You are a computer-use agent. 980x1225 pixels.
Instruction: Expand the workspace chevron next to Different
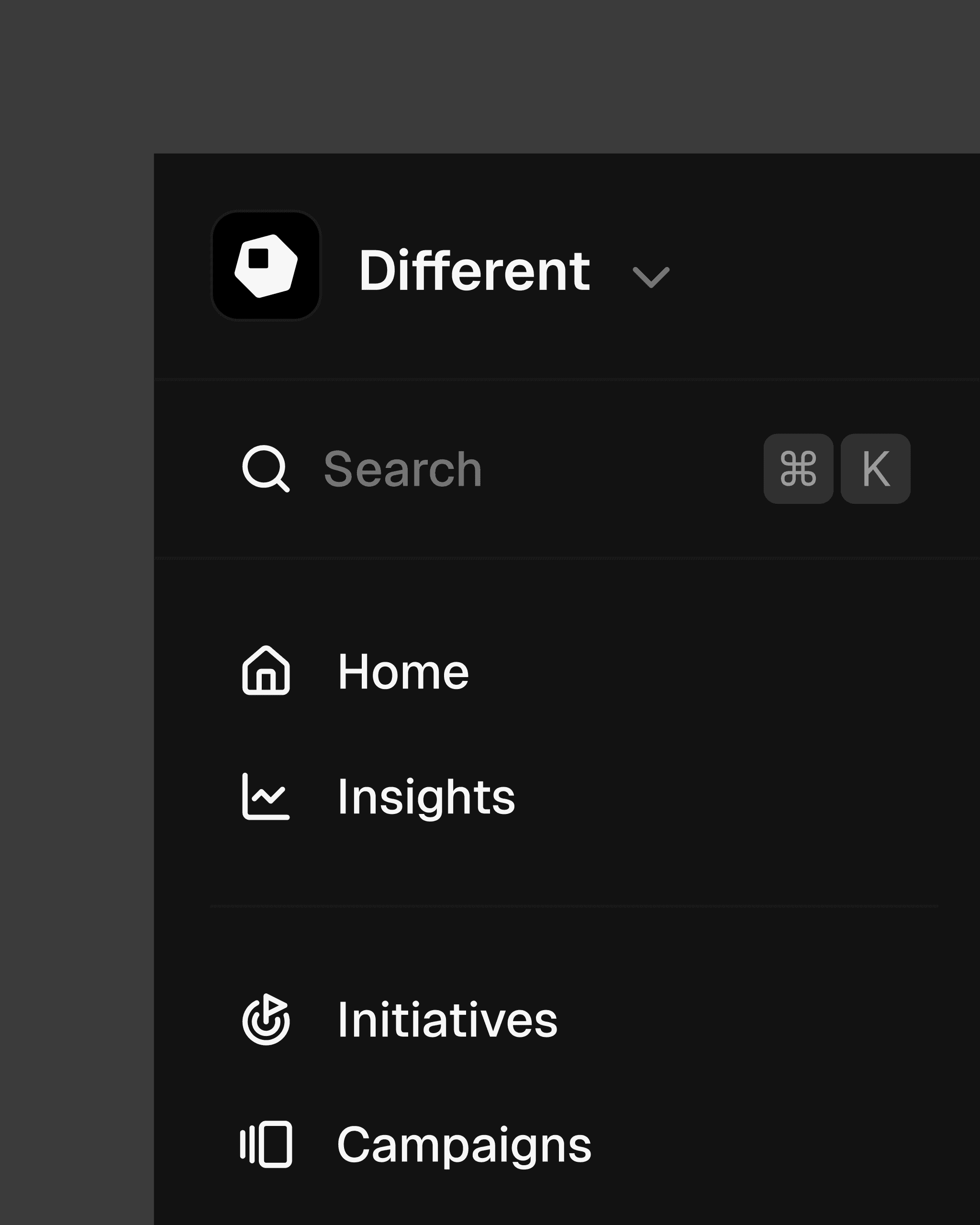[x=650, y=277]
